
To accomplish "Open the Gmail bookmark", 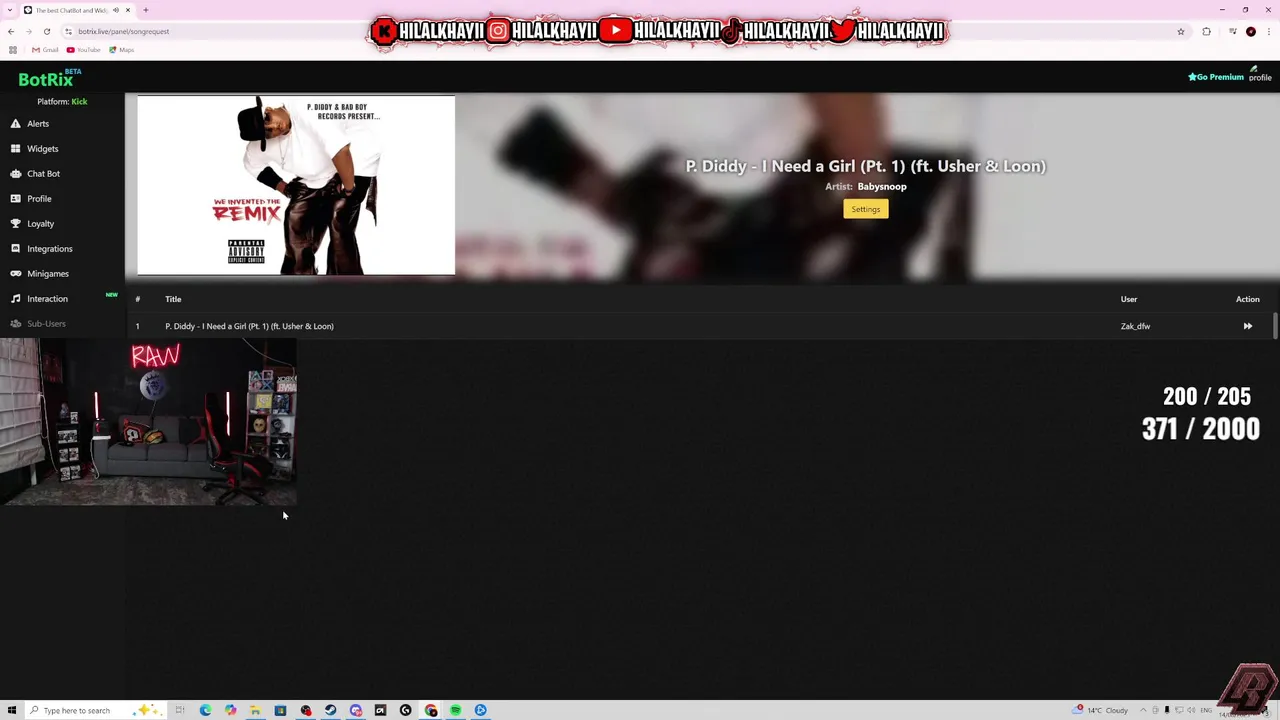I will point(45,50).
